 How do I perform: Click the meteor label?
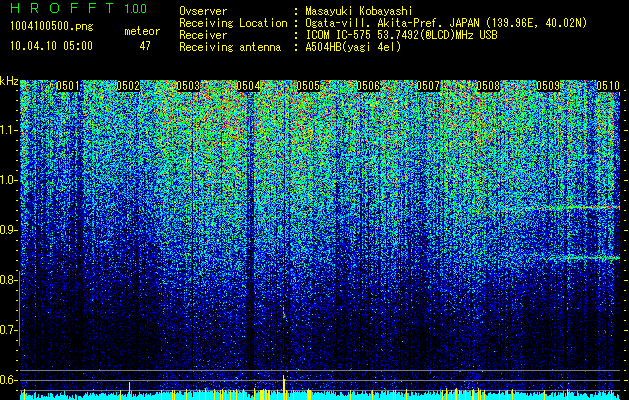coord(142,31)
